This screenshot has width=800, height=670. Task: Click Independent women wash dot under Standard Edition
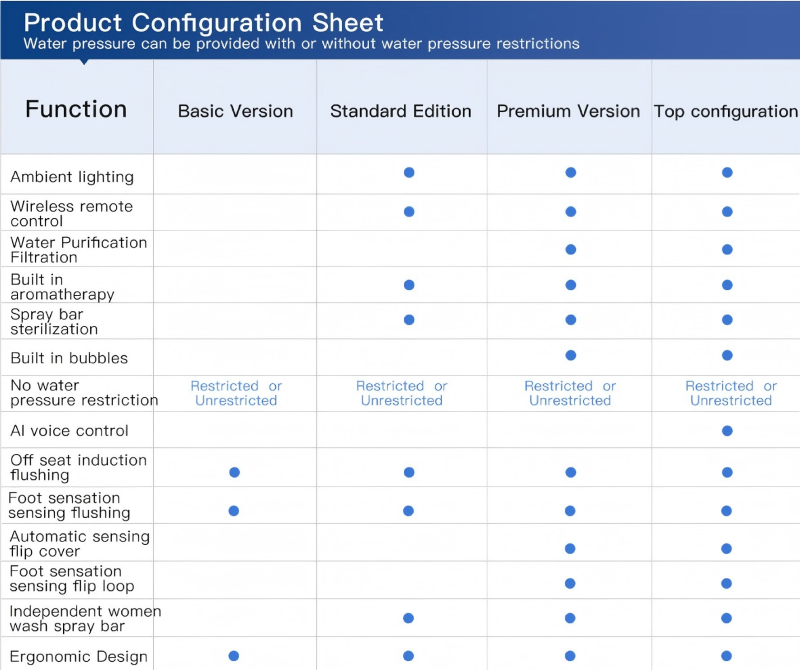[409, 619]
